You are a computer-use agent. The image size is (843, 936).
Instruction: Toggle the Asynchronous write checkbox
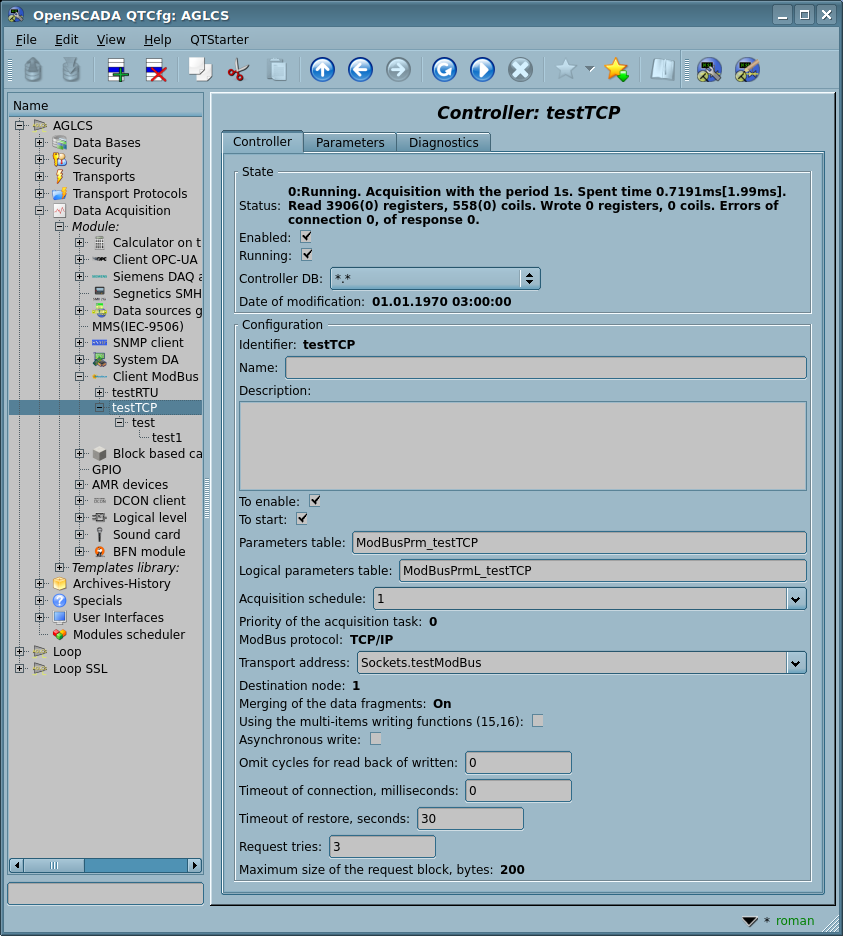click(376, 739)
